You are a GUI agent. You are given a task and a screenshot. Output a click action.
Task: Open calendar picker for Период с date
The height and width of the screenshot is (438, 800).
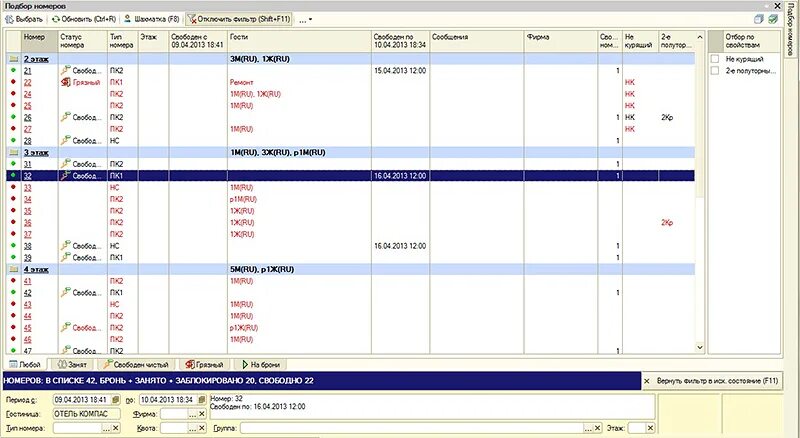[x=116, y=399]
